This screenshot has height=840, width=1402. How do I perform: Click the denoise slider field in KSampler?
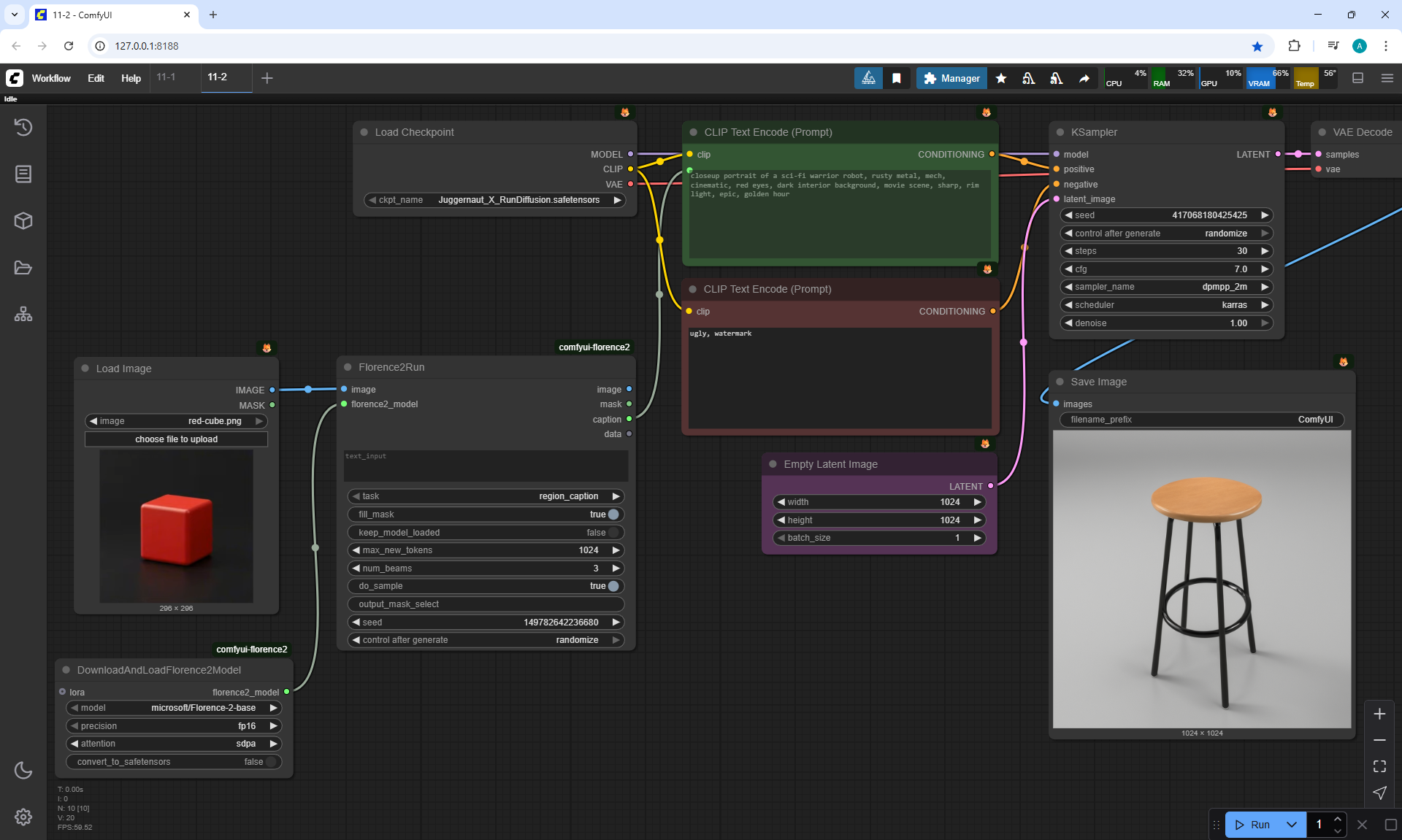(1165, 323)
